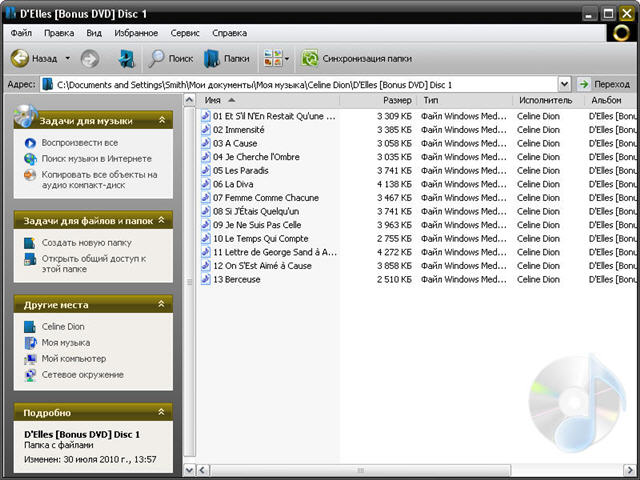
Task: Click the Forward arrow button
Action: pos(90,59)
